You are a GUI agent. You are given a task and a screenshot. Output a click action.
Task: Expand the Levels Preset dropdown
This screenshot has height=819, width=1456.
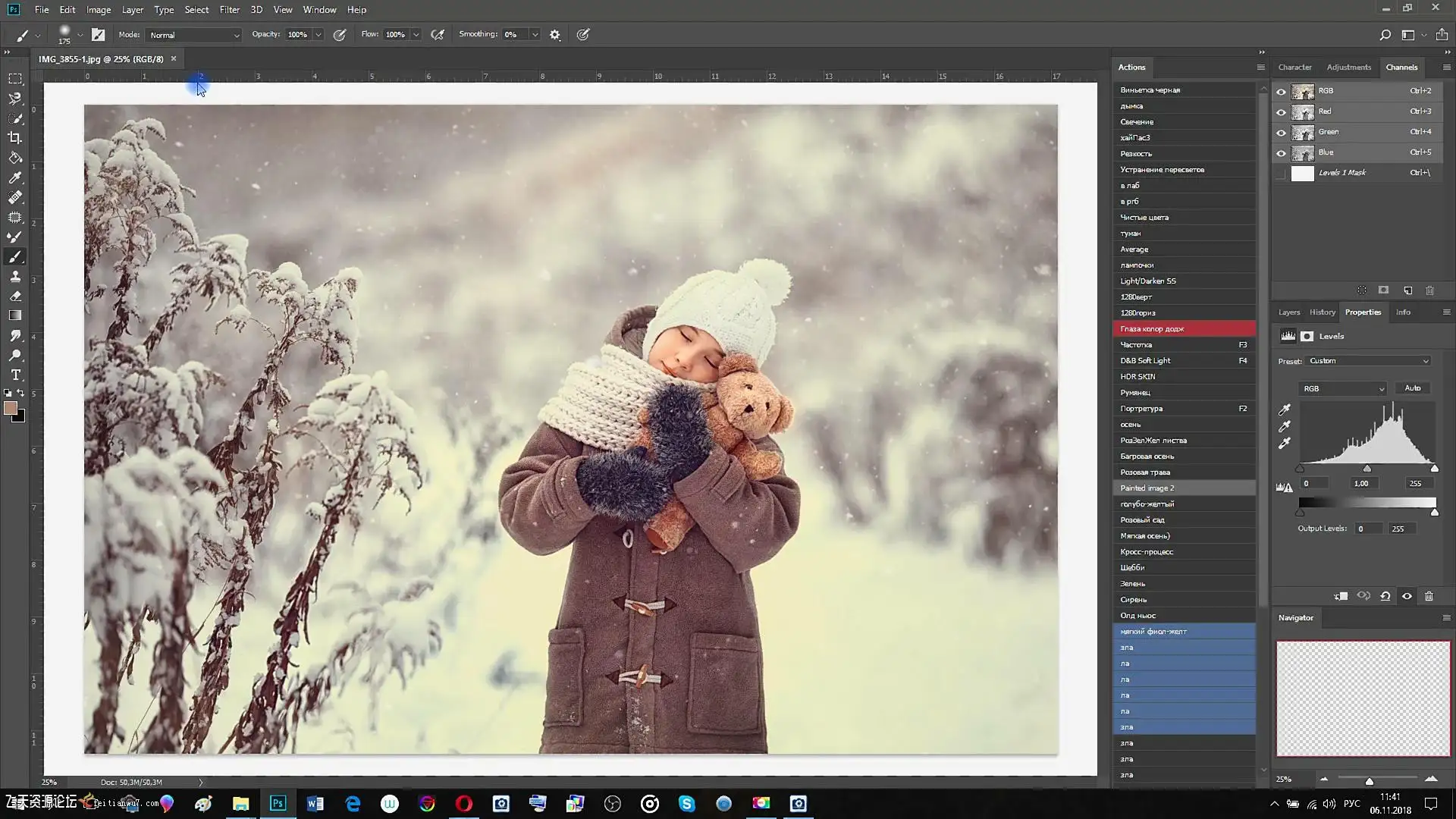(x=1368, y=361)
